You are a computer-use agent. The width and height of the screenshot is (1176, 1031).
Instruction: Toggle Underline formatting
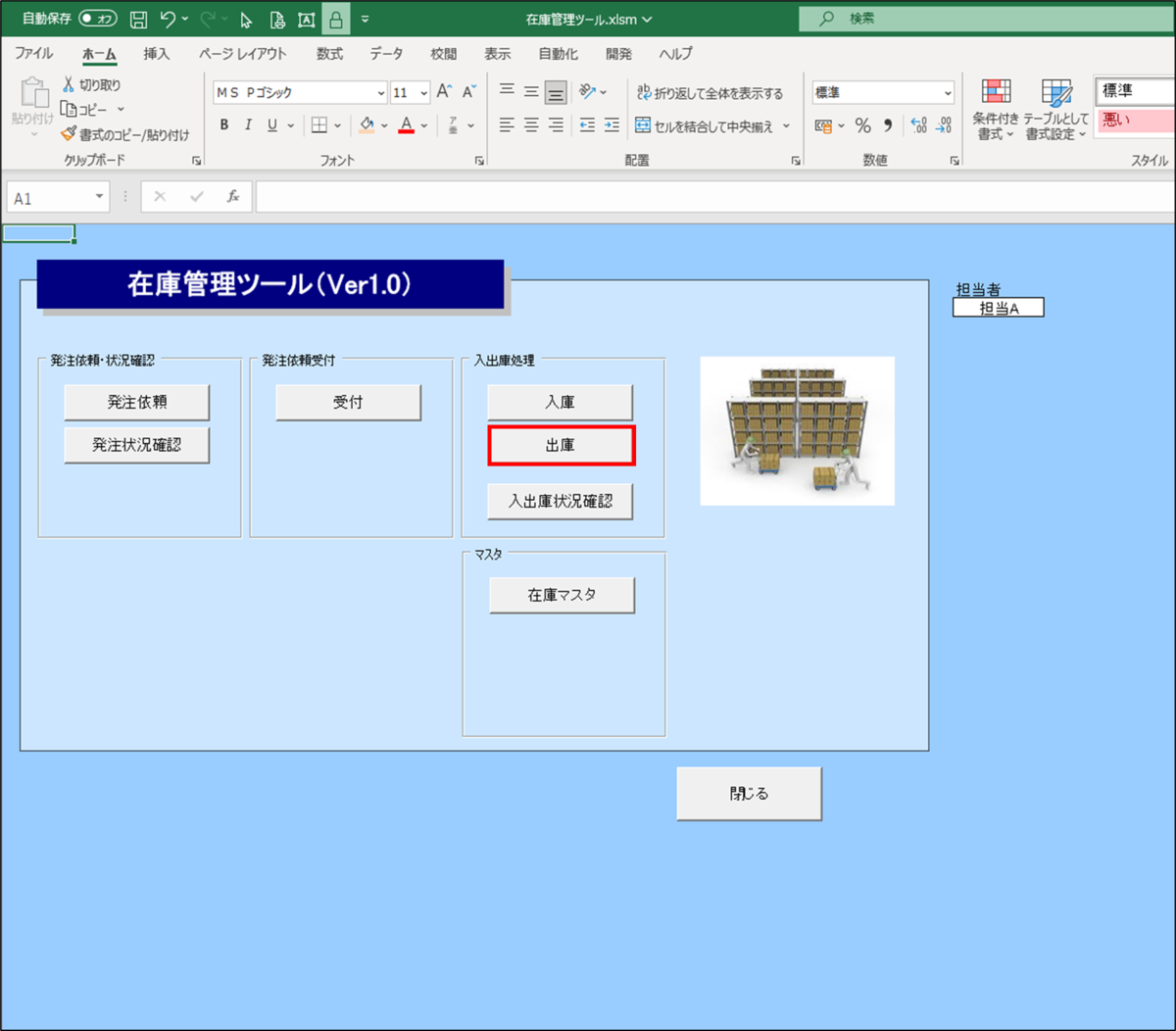[272, 124]
